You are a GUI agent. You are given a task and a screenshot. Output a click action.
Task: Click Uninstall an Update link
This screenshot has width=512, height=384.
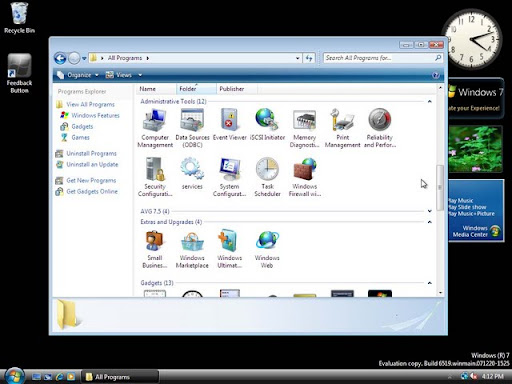(x=92, y=164)
